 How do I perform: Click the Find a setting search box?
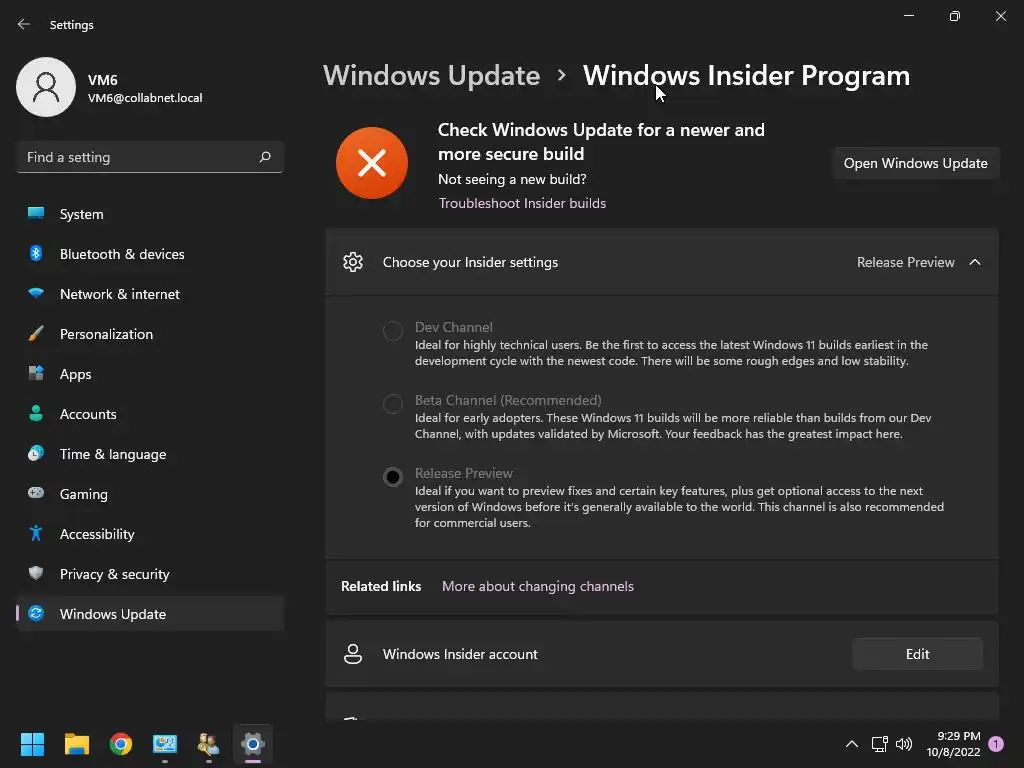[x=150, y=157]
